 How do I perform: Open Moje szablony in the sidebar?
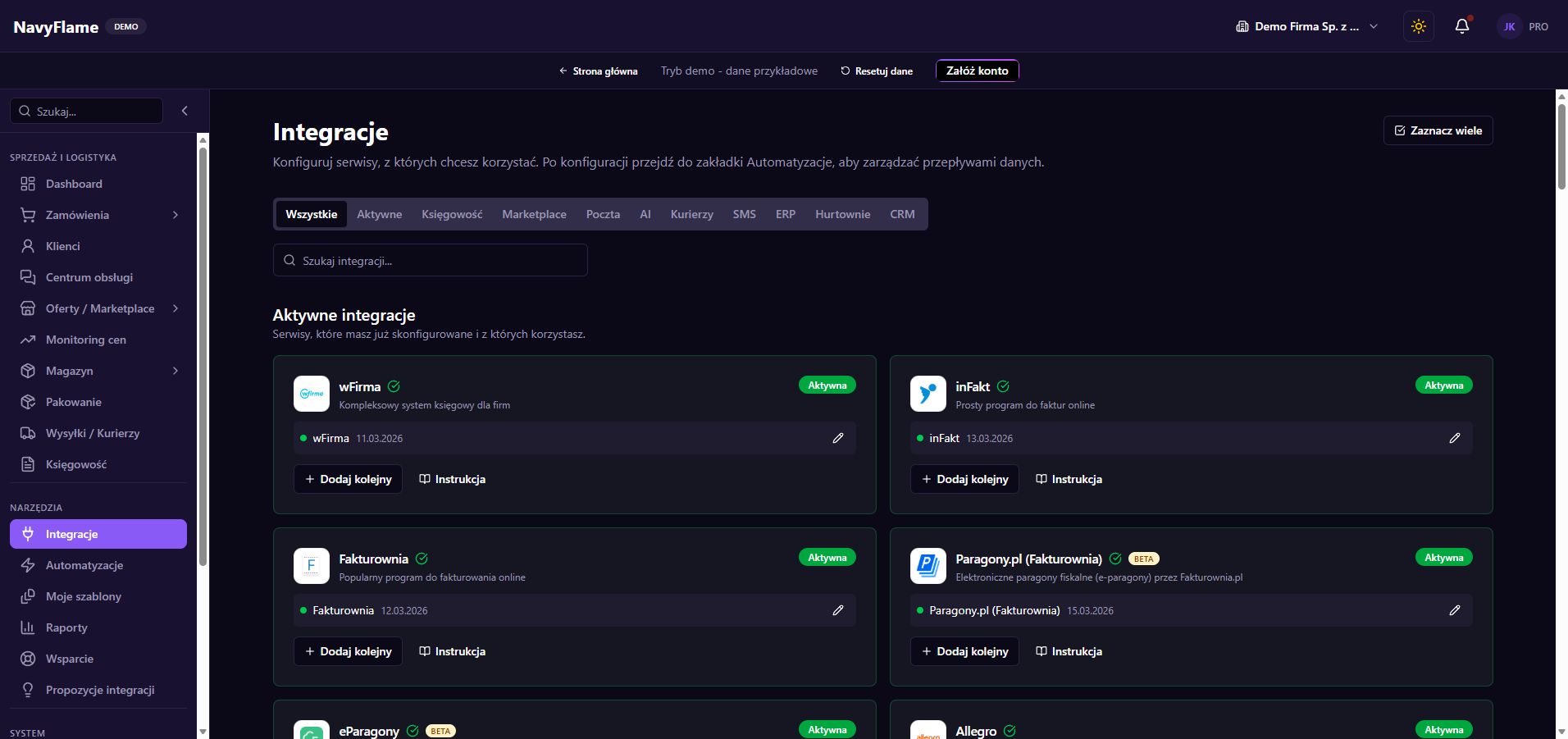tap(98, 596)
